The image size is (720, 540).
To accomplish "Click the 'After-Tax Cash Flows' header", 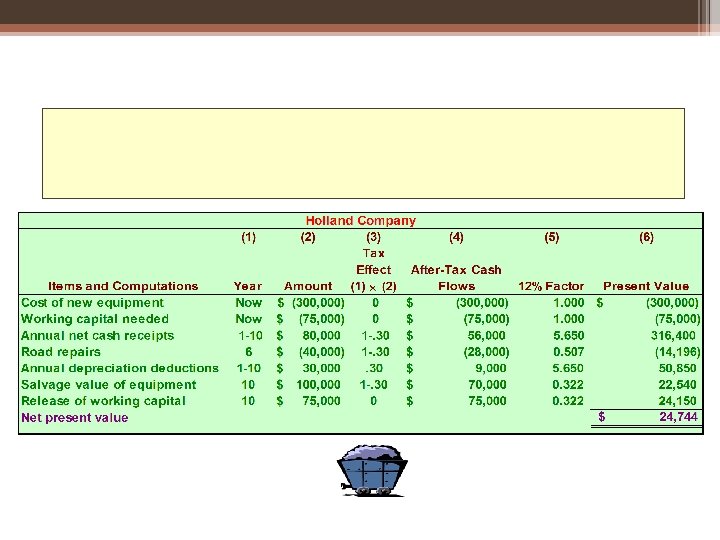I will 456,278.
